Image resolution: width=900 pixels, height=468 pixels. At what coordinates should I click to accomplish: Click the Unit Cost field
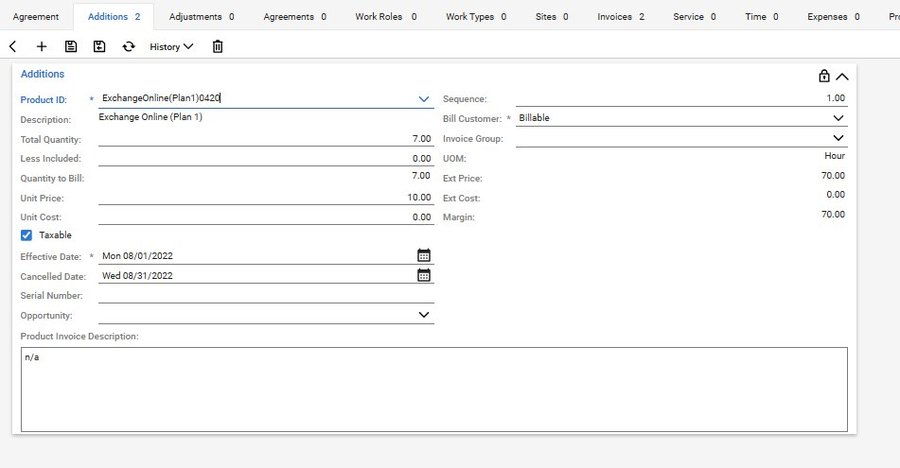(266, 216)
